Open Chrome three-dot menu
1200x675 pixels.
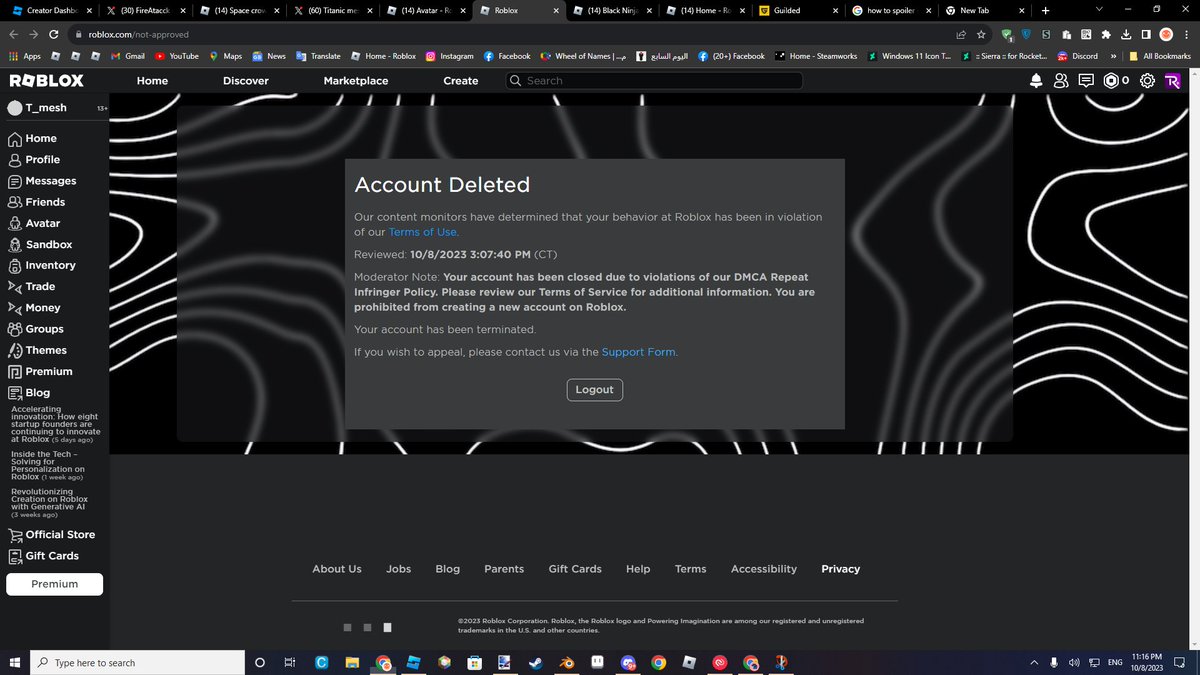(x=1186, y=34)
